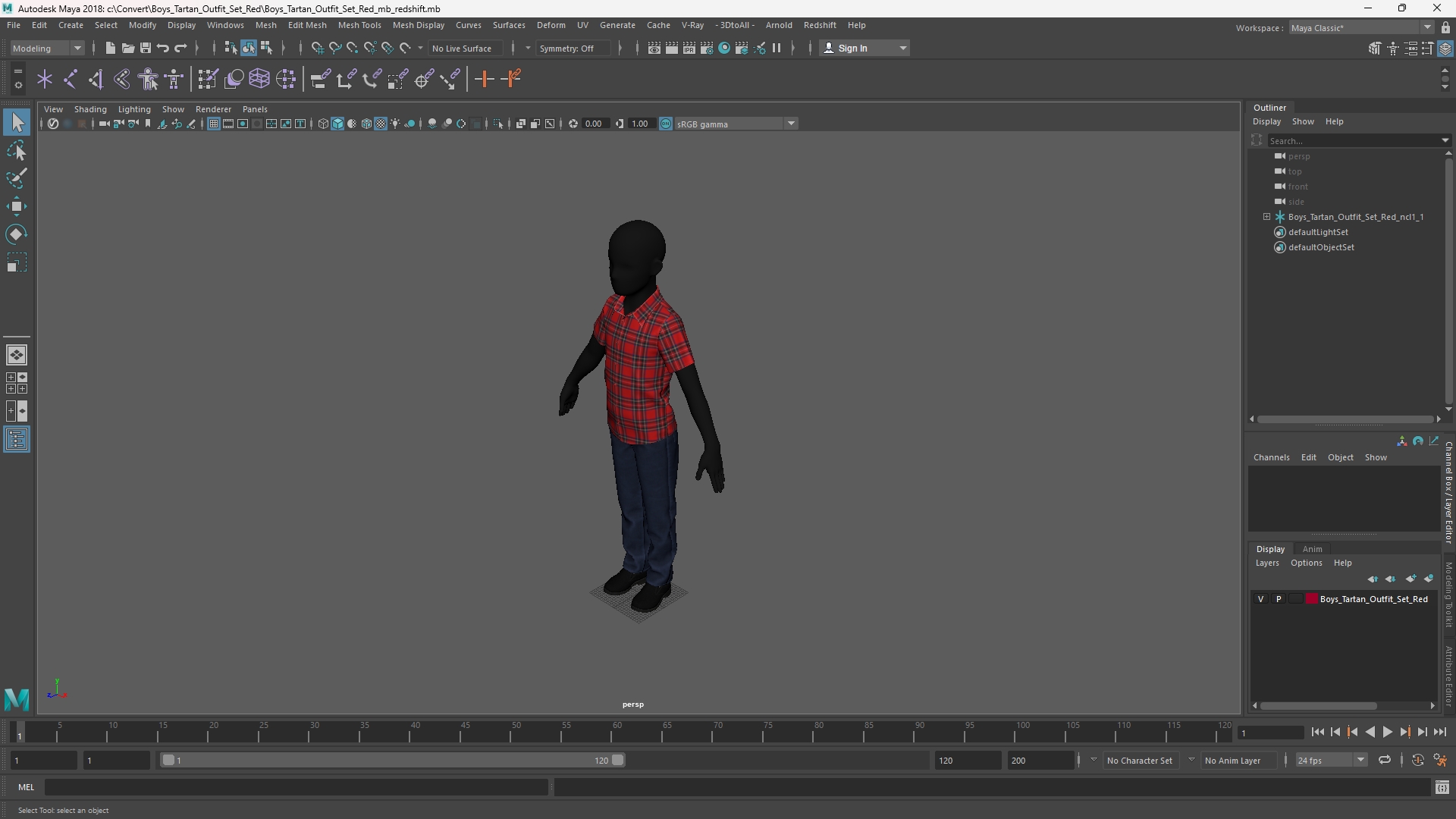Switch to the Anim layer tab

pos(1312,549)
